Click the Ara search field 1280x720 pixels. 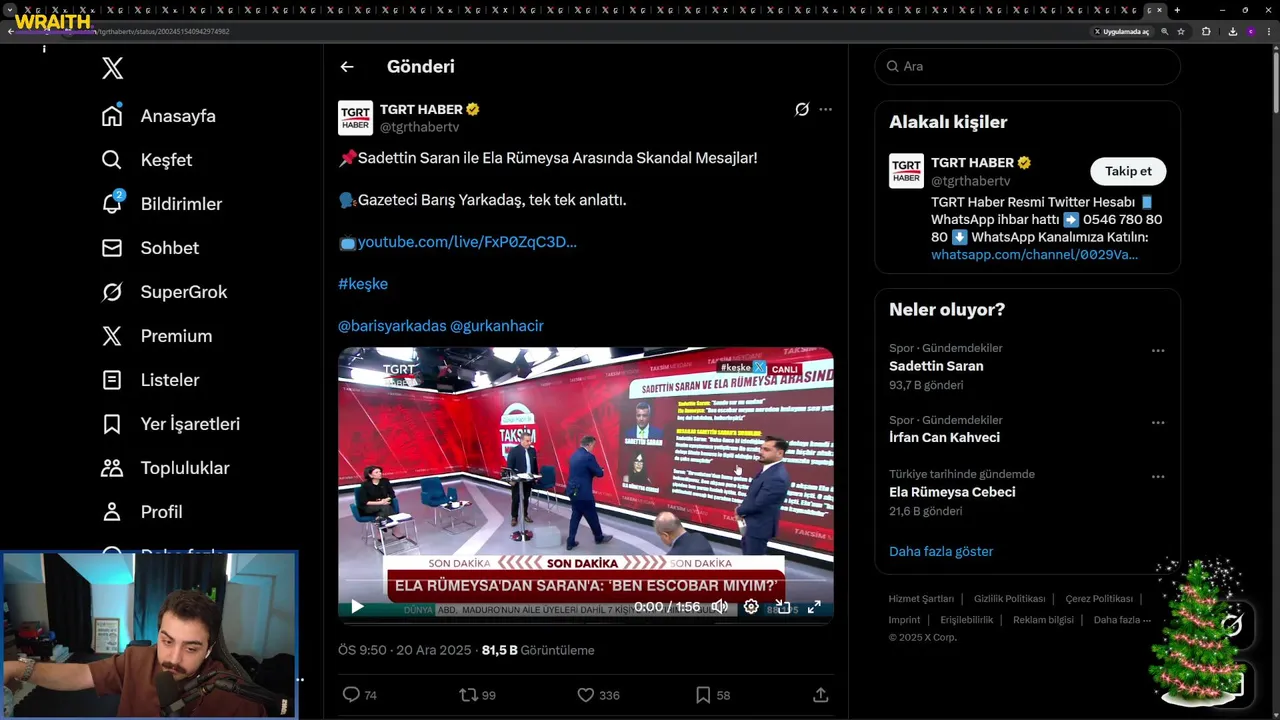click(1027, 66)
